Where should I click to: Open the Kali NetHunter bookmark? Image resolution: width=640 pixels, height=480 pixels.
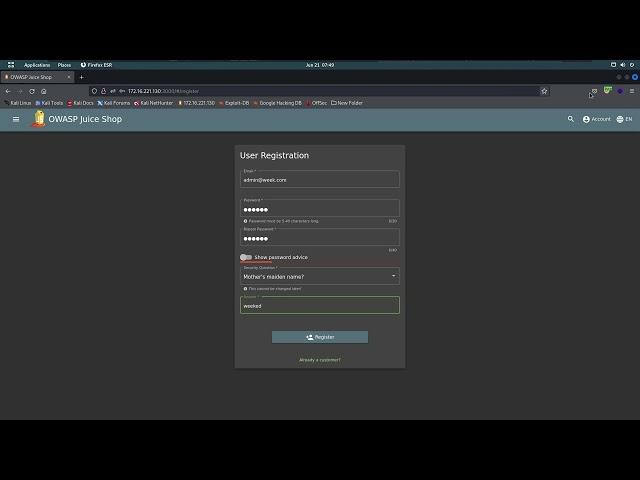153,103
